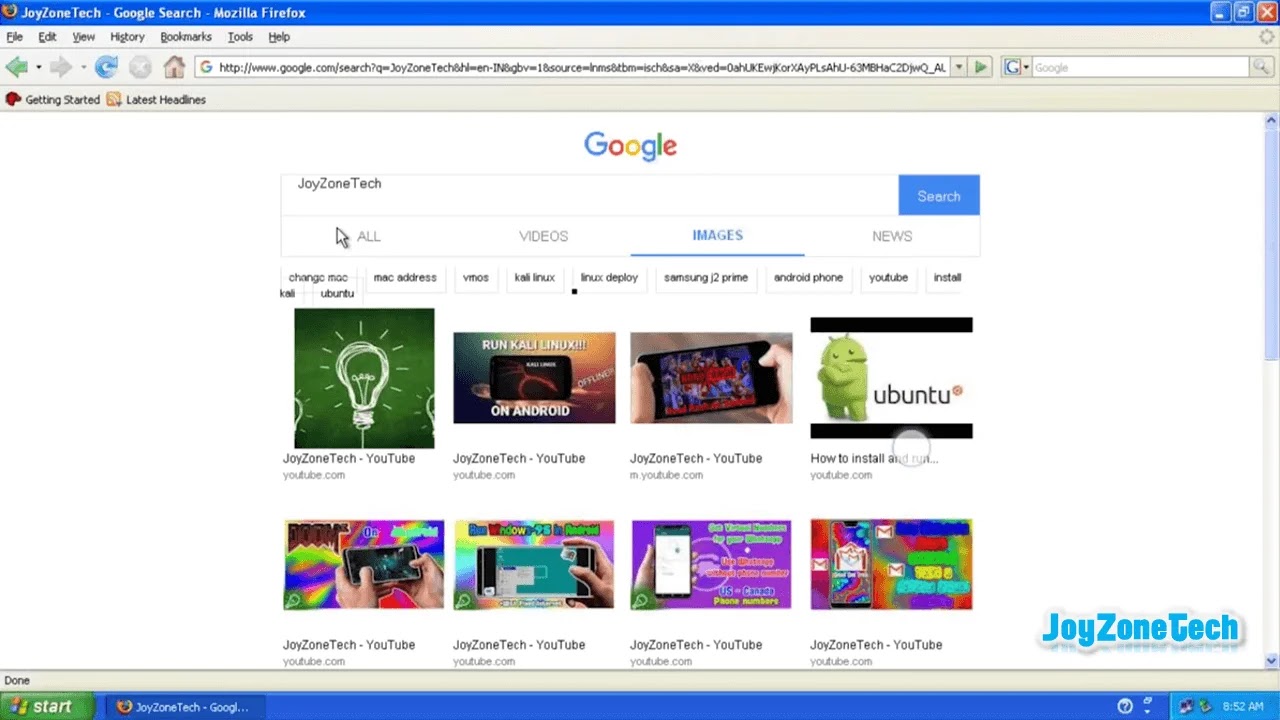The image size is (1280, 720).
Task: Switch to the VIDEOS tab
Action: pyautogui.click(x=543, y=236)
